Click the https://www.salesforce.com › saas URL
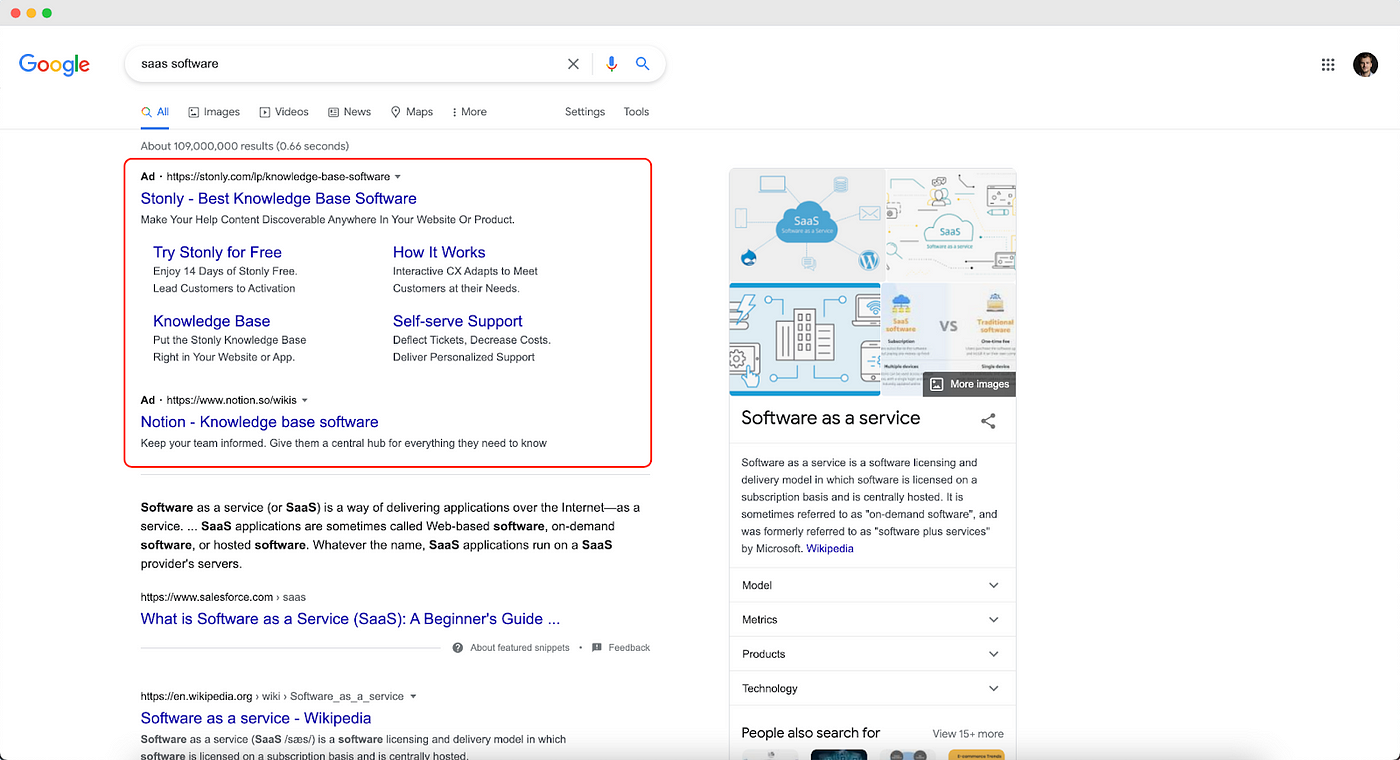This screenshot has height=760, width=1400. pyautogui.click(x=223, y=597)
